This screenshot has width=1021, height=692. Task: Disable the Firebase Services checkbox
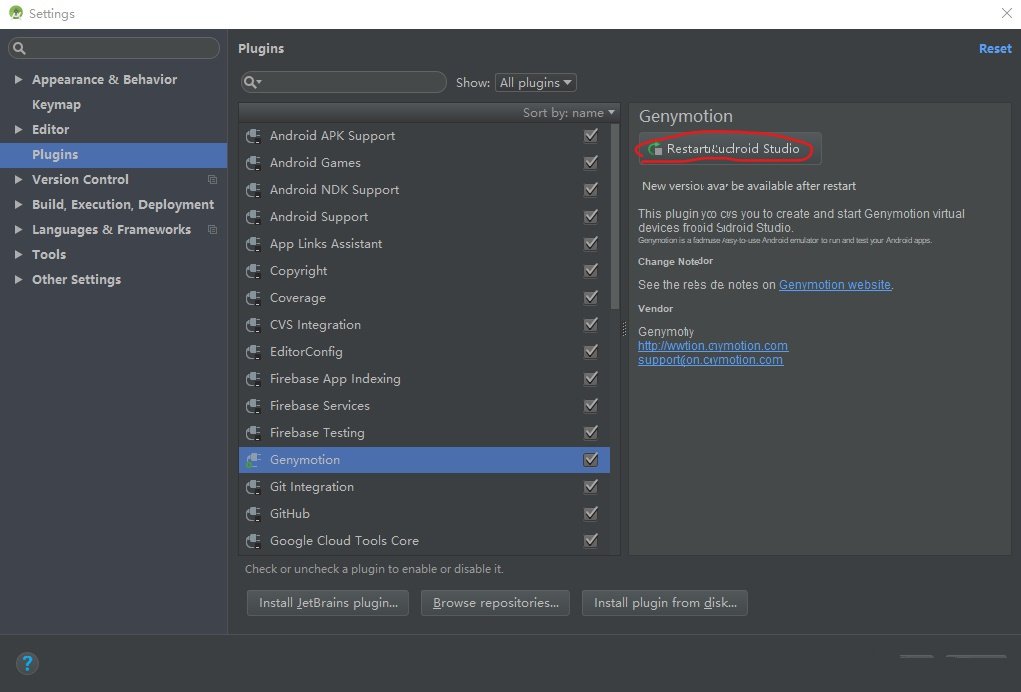click(591, 406)
